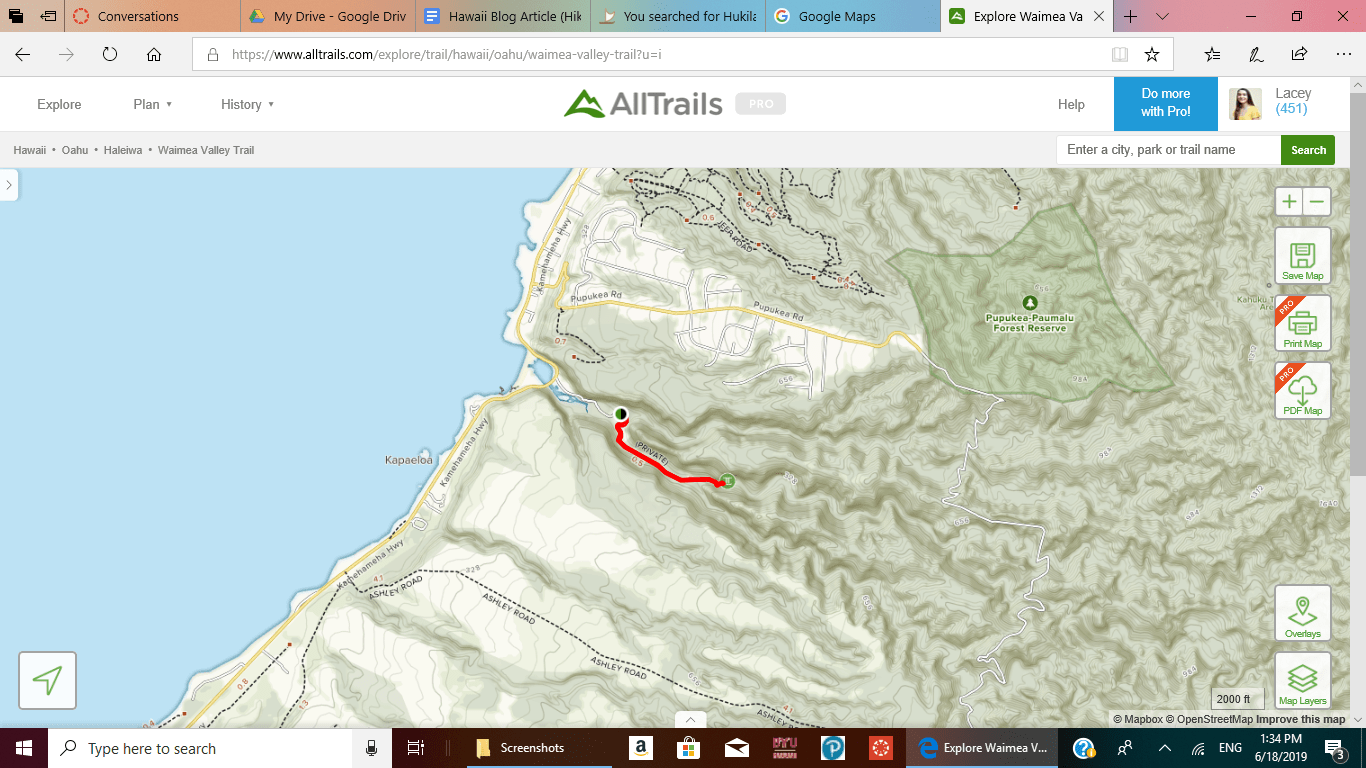Zoom out with the map minus button

(1317, 201)
